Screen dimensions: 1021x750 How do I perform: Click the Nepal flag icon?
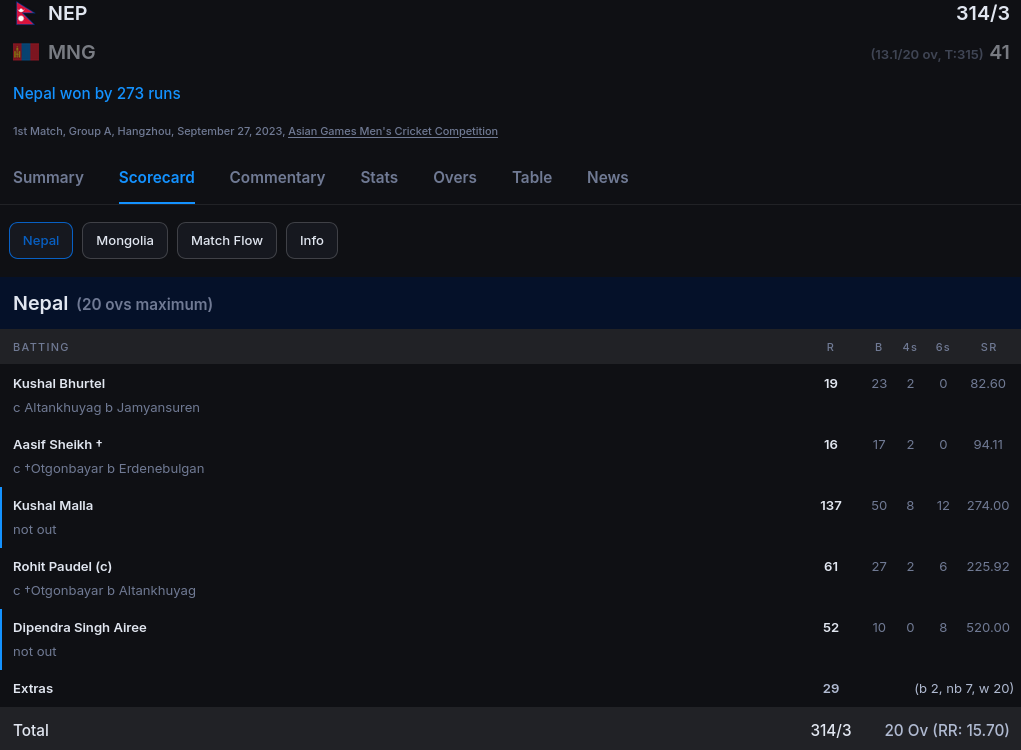tap(25, 14)
